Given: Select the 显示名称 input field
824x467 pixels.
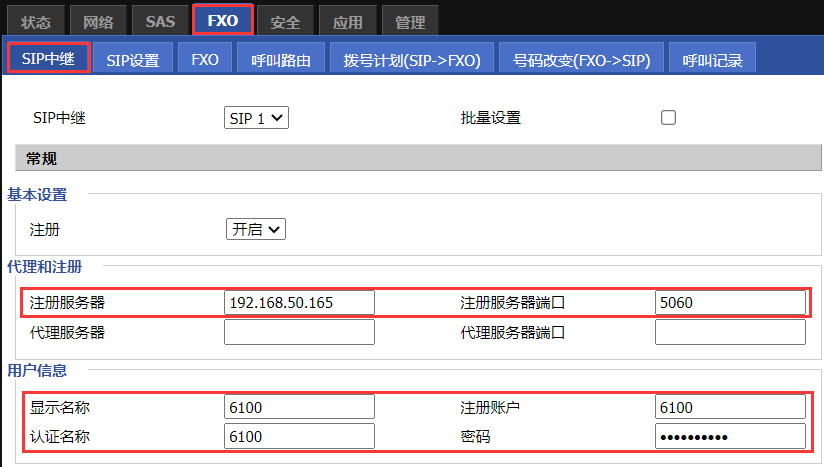Looking at the screenshot, I should 299,407.
